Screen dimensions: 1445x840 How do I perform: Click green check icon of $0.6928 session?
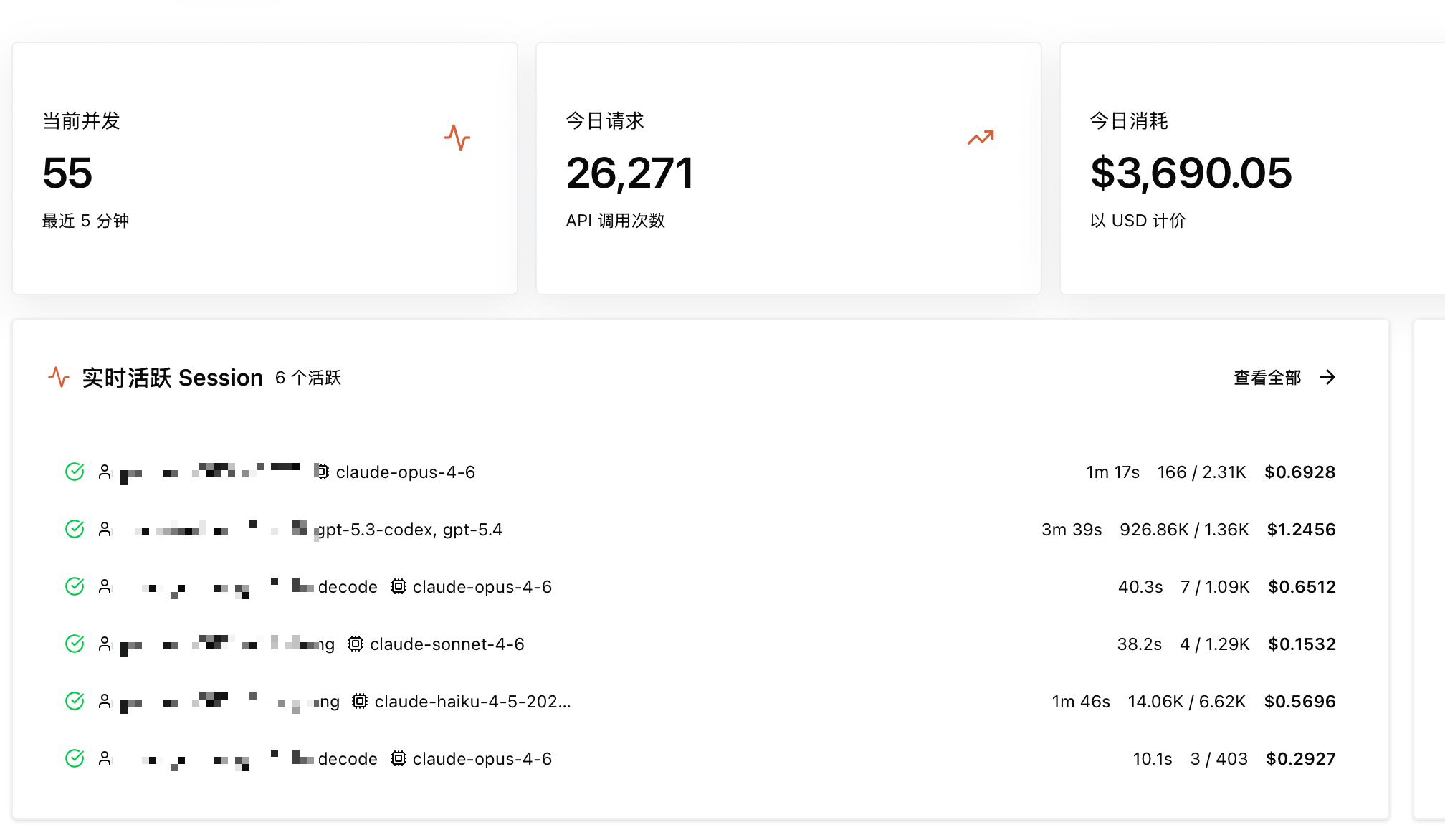tap(75, 472)
